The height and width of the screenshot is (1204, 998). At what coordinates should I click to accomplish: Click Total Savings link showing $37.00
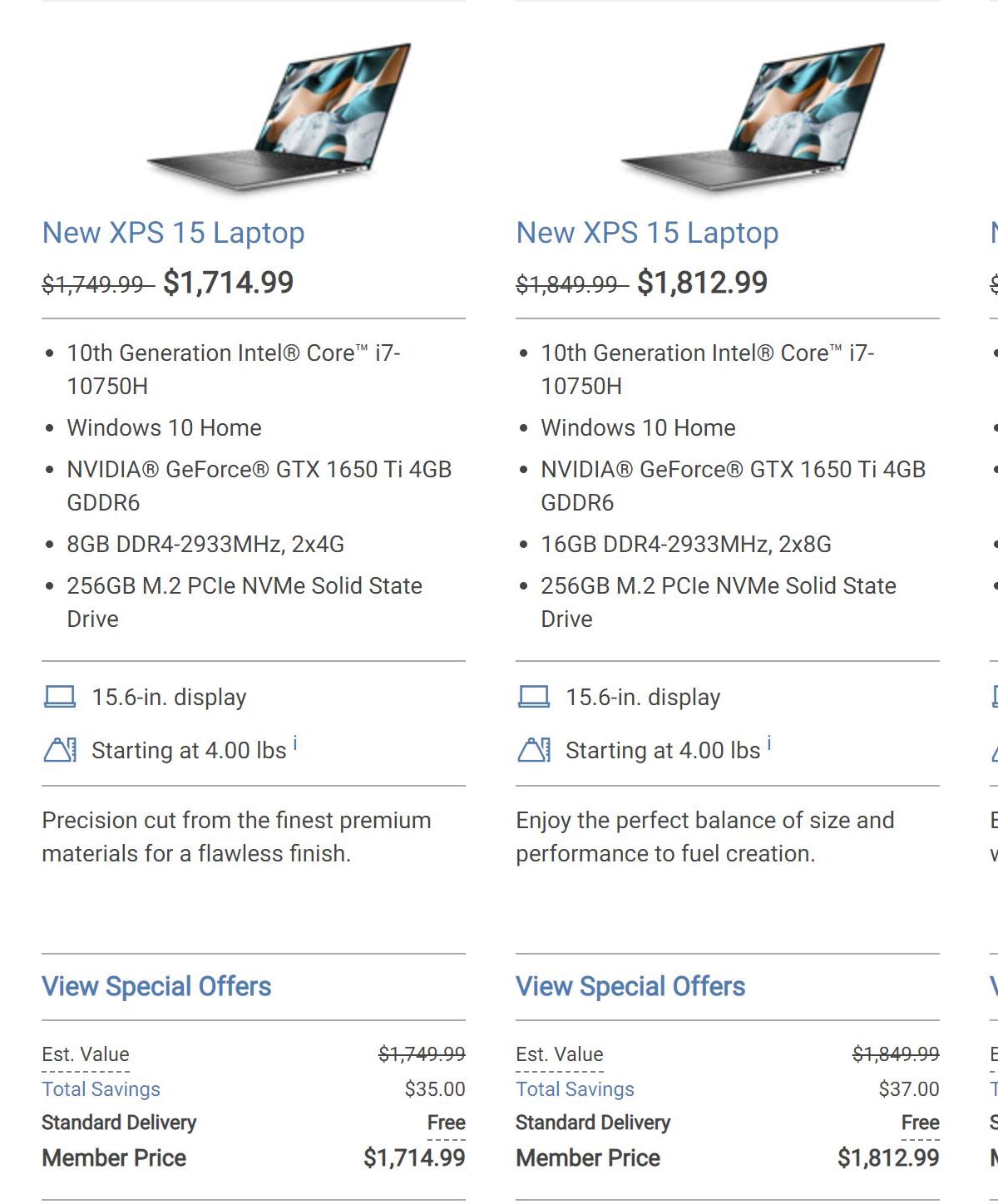coord(575,1089)
